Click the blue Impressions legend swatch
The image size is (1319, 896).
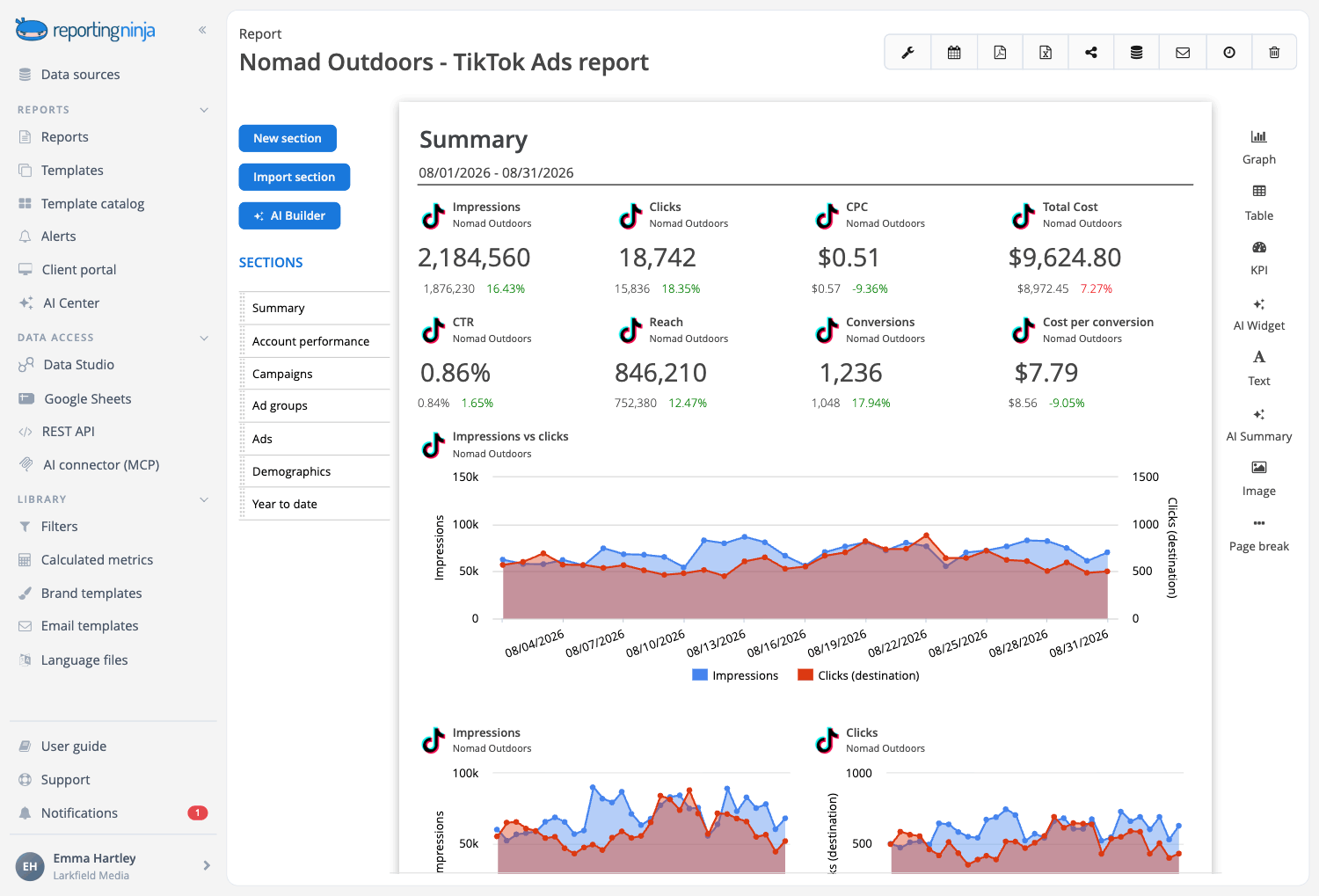[700, 675]
